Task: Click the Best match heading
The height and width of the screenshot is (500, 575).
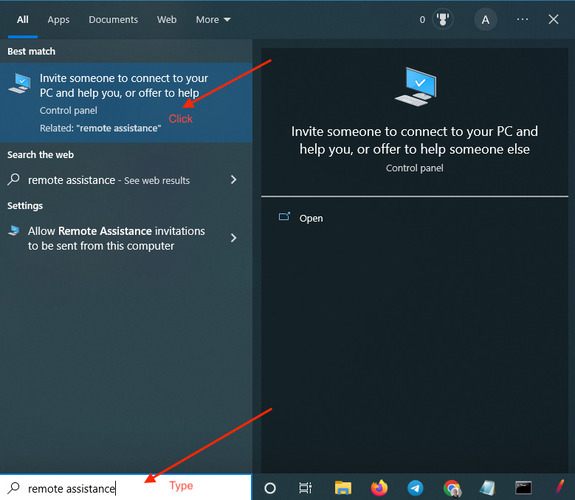Action: [x=32, y=51]
